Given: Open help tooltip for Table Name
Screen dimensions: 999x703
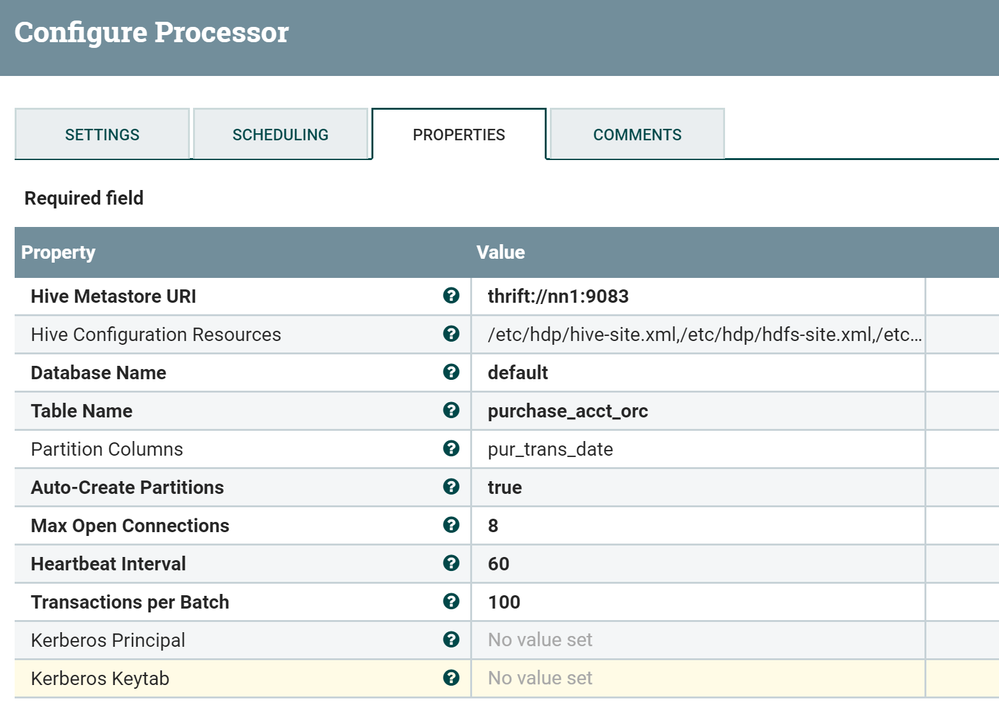Looking at the screenshot, I should point(451,410).
